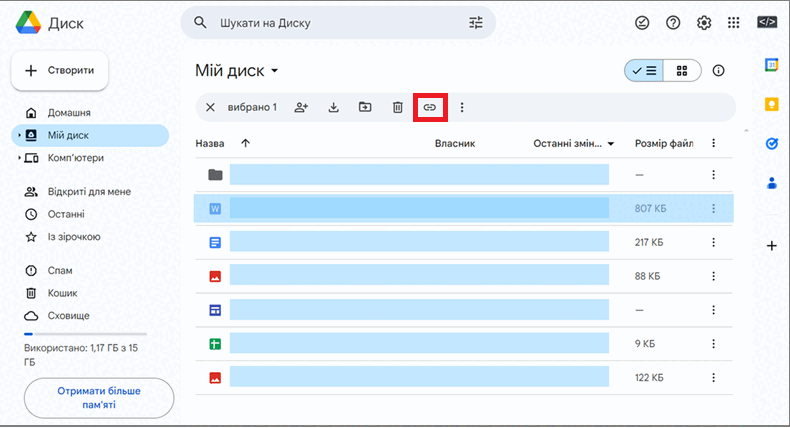790x428 pixels.
Task: Open the Останні змін... column dropdown
Action: [611, 144]
